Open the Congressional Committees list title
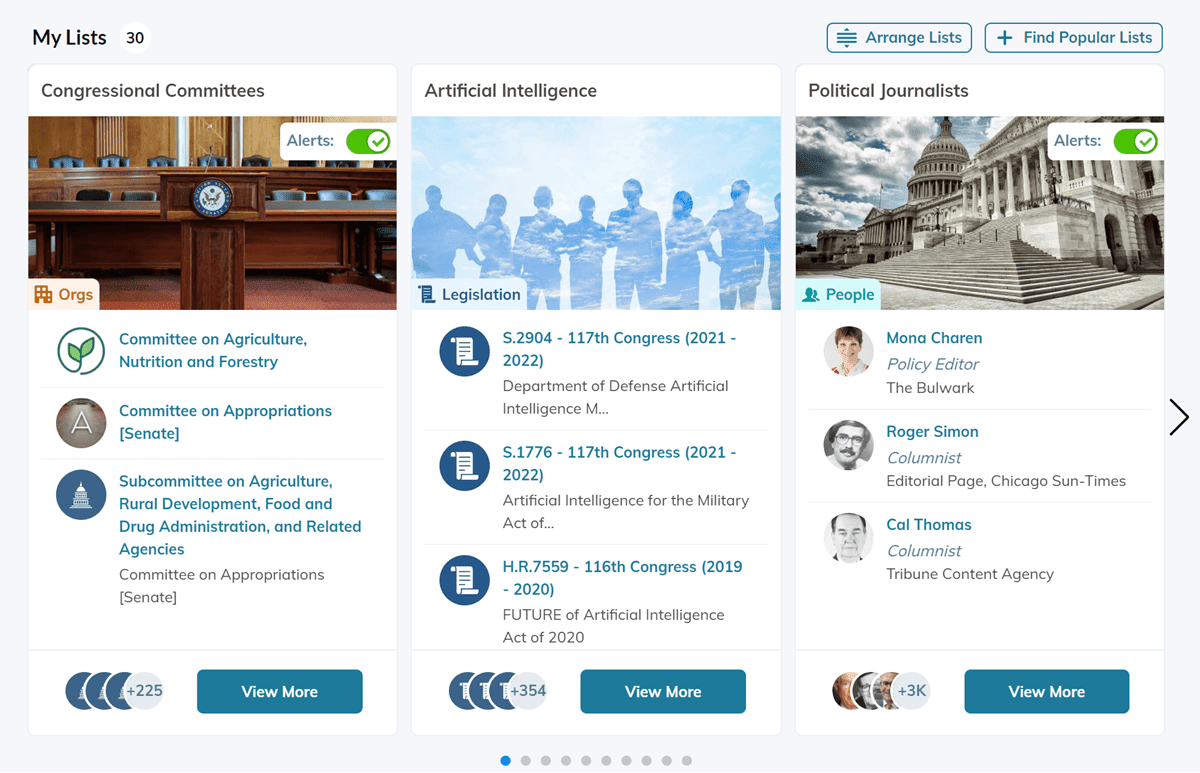 click(x=153, y=91)
